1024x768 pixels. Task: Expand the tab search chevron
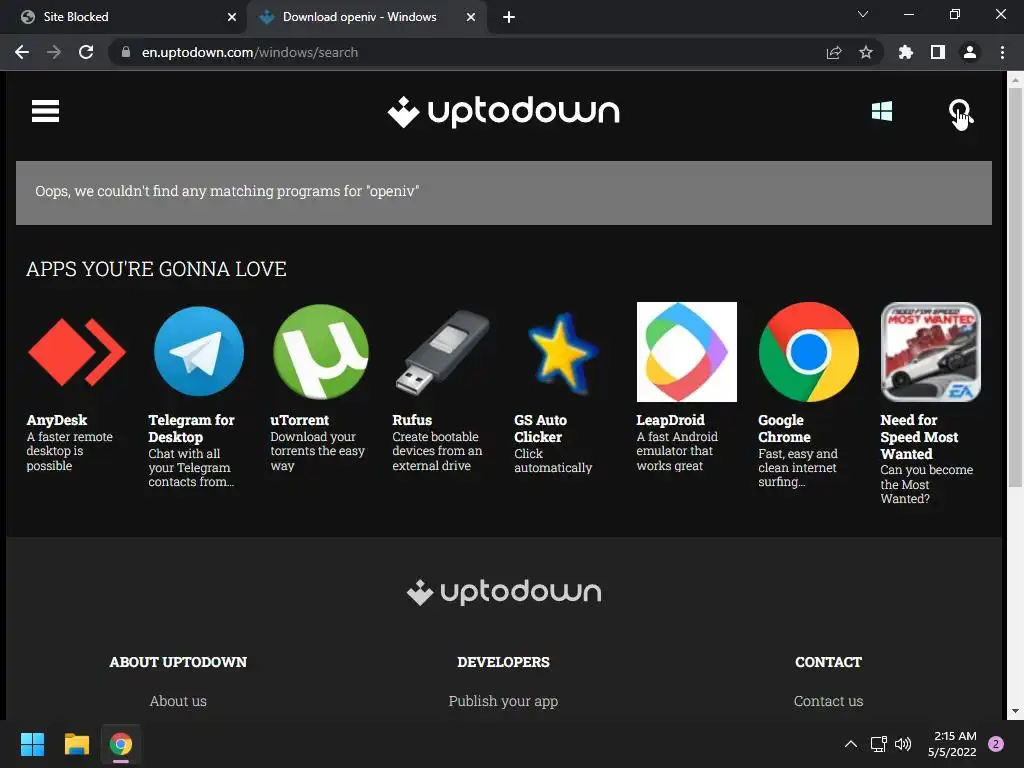tap(863, 14)
